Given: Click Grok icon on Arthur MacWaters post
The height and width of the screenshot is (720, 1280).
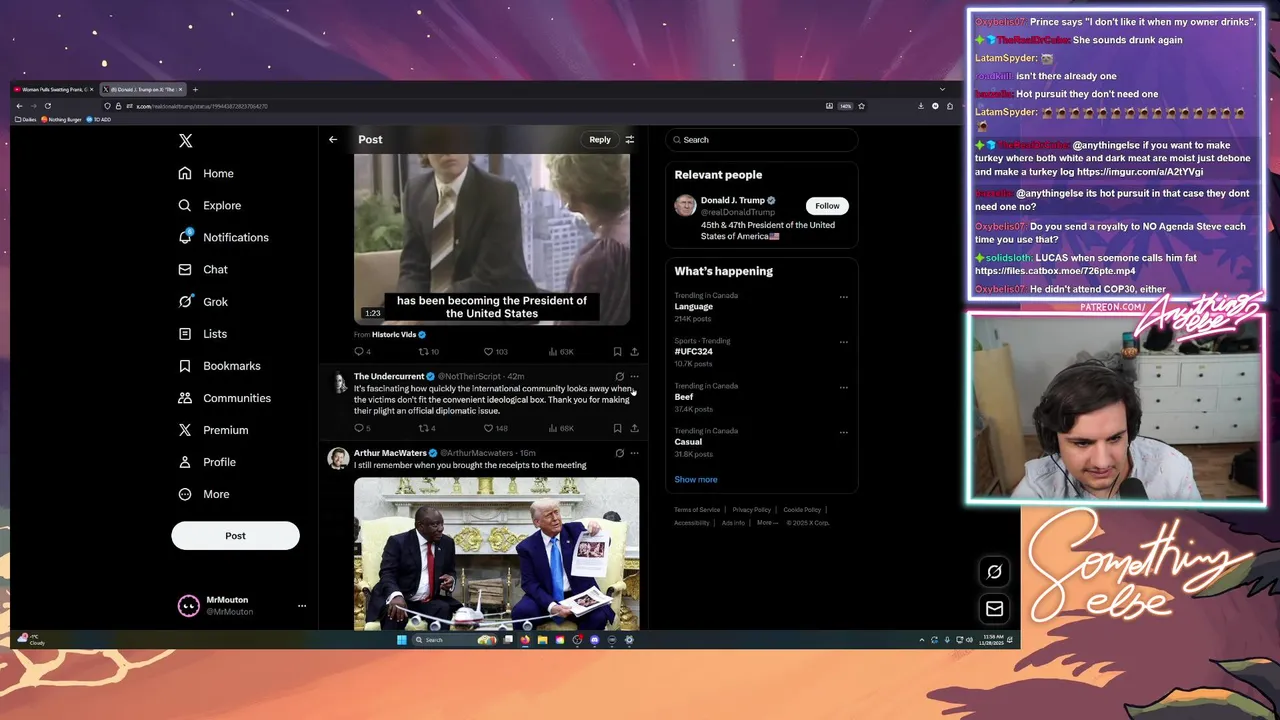Looking at the screenshot, I should pos(619,453).
